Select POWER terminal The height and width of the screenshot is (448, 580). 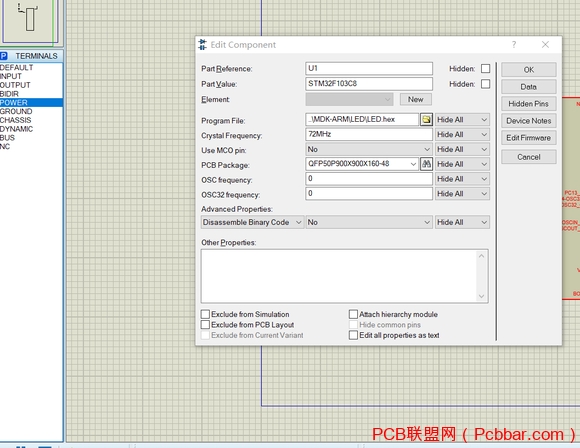pos(31,102)
